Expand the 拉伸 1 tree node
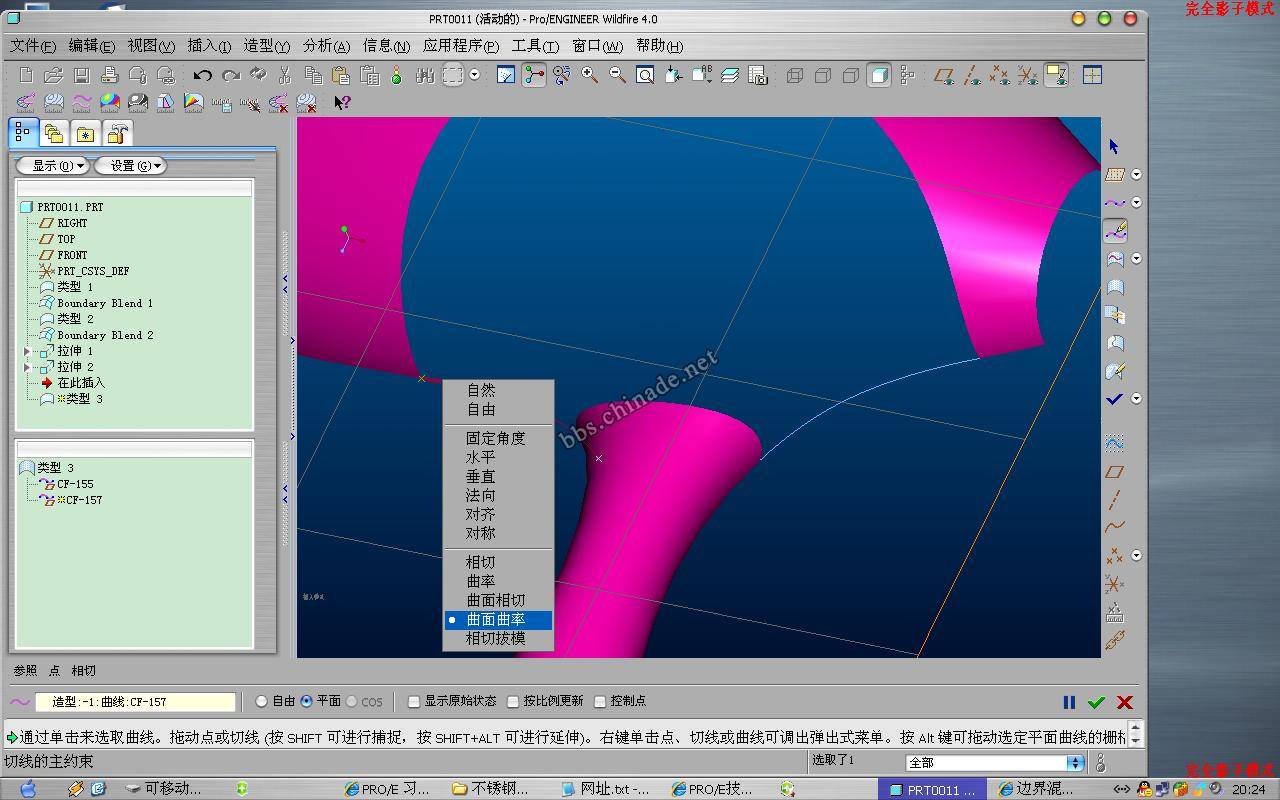Screen dimensions: 1280x800 tap(27, 352)
